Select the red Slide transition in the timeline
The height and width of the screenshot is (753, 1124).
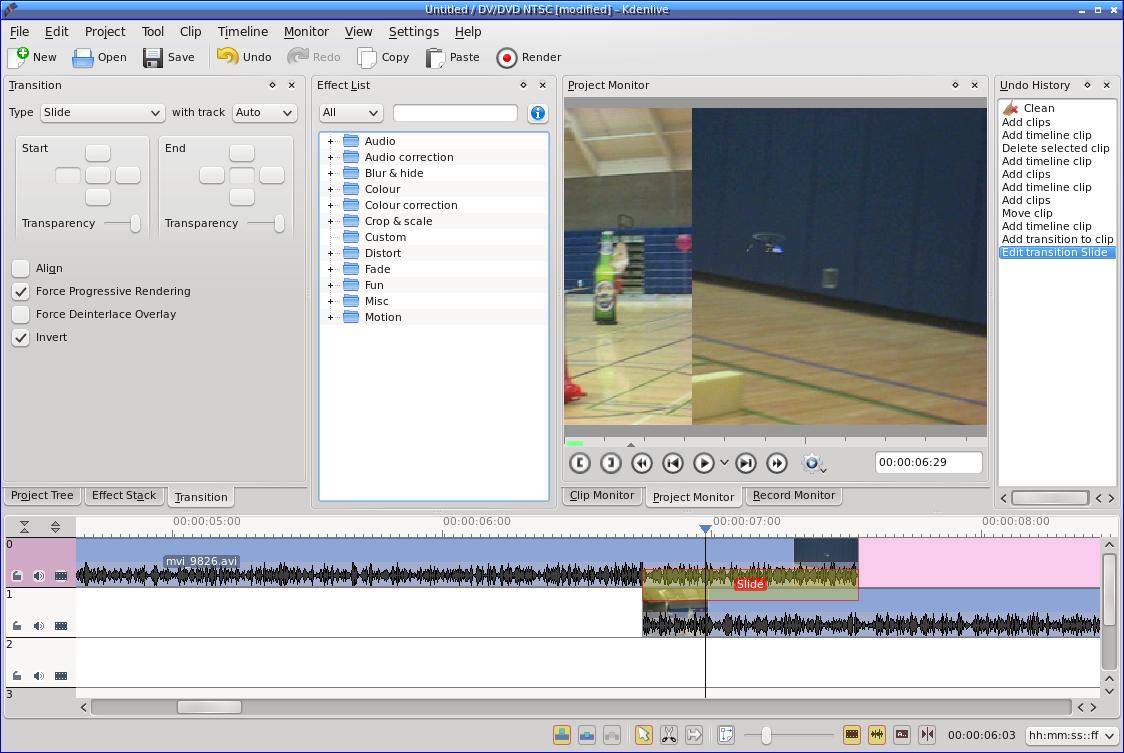[x=750, y=584]
